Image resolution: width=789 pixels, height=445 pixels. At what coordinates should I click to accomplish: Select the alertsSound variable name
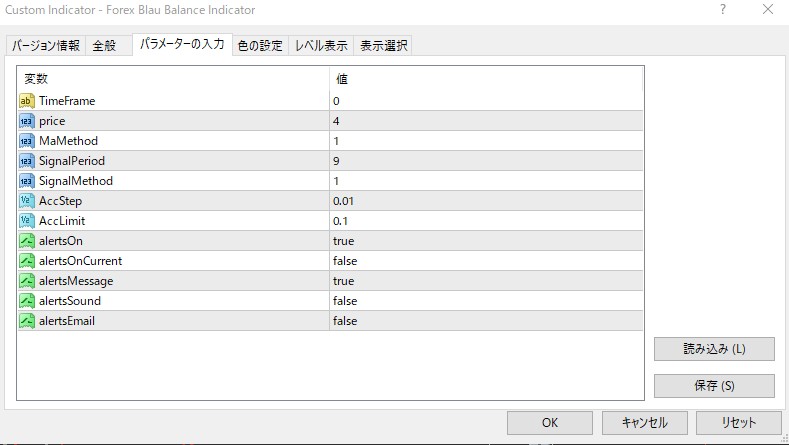pyautogui.click(x=70, y=301)
